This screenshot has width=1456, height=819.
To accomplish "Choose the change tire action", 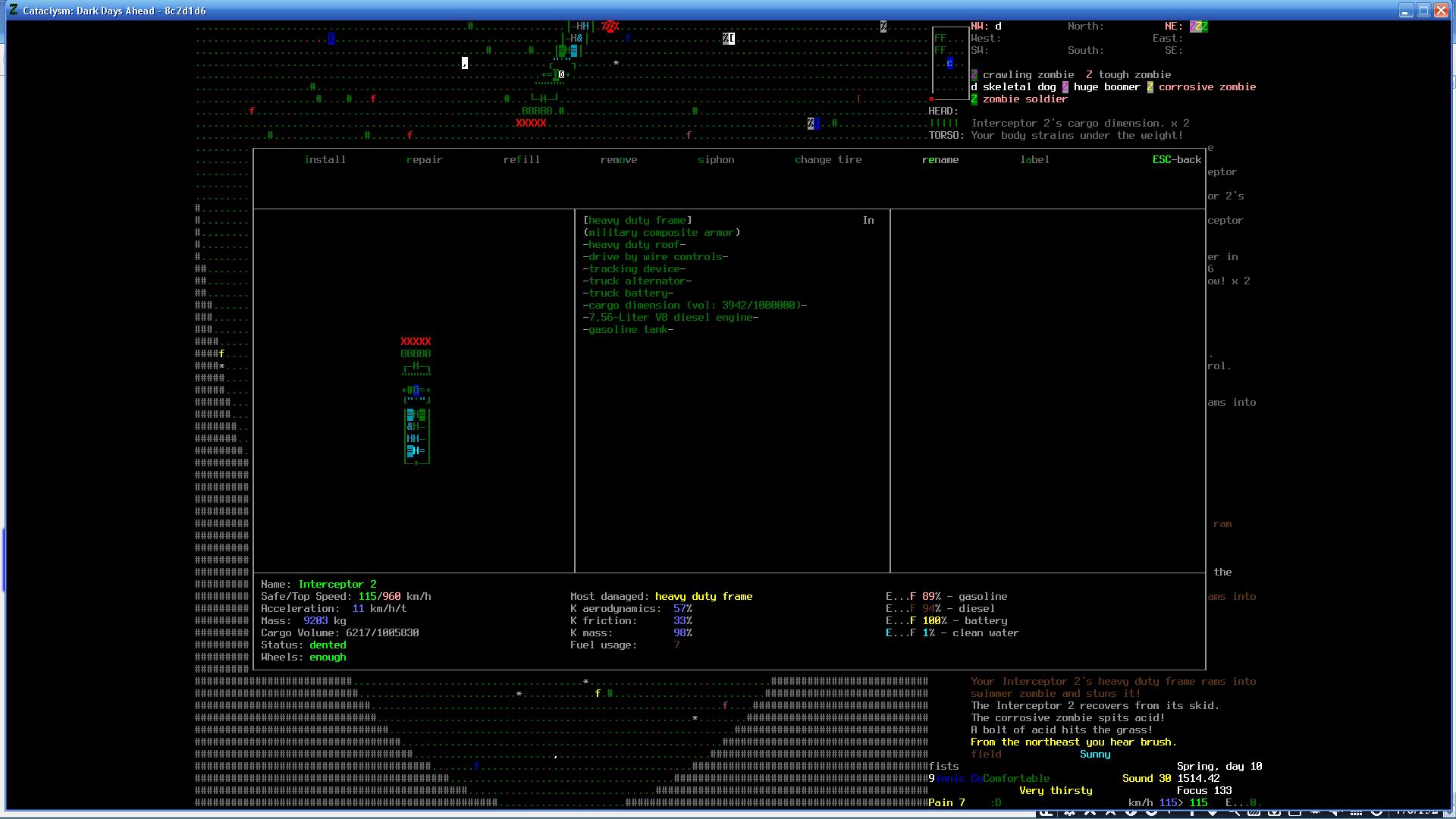I will (827, 159).
